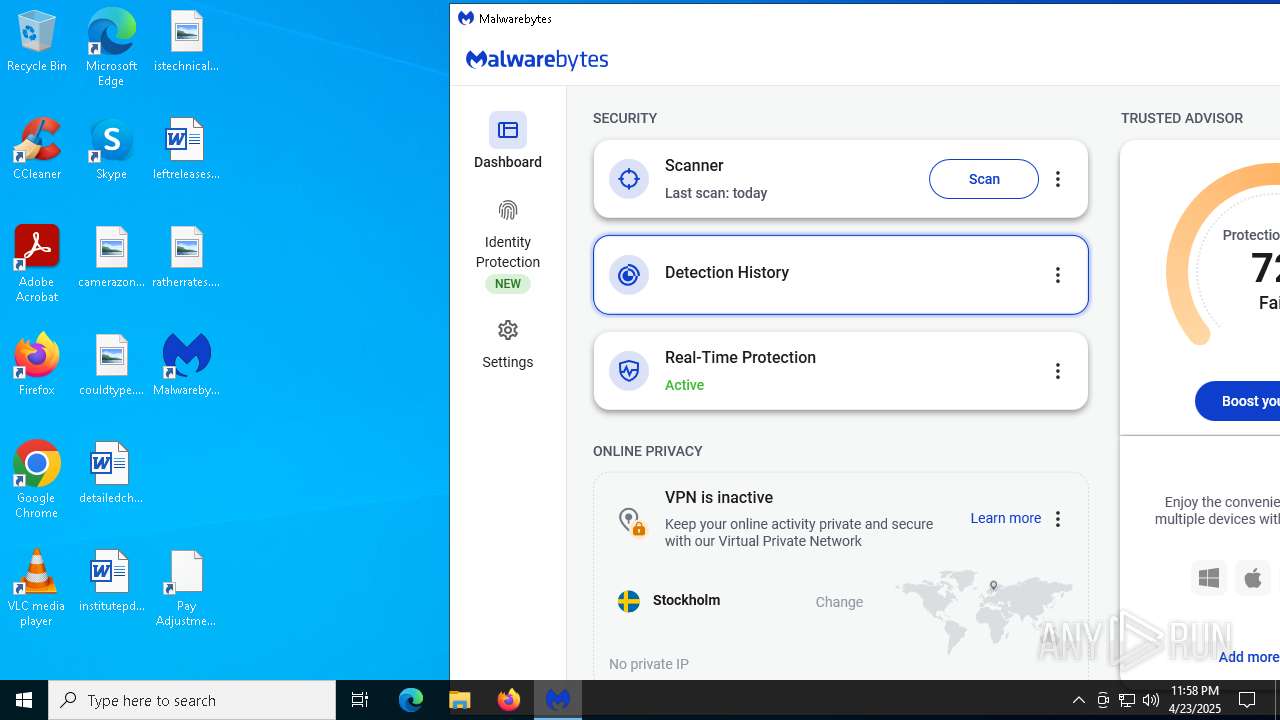Click the VPN location lock icon

[x=631, y=521]
